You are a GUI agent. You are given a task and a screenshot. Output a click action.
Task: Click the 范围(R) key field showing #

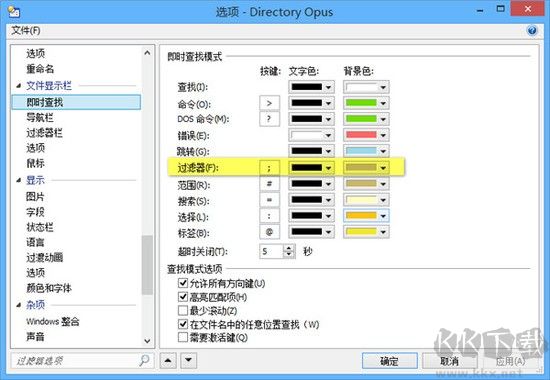point(269,184)
